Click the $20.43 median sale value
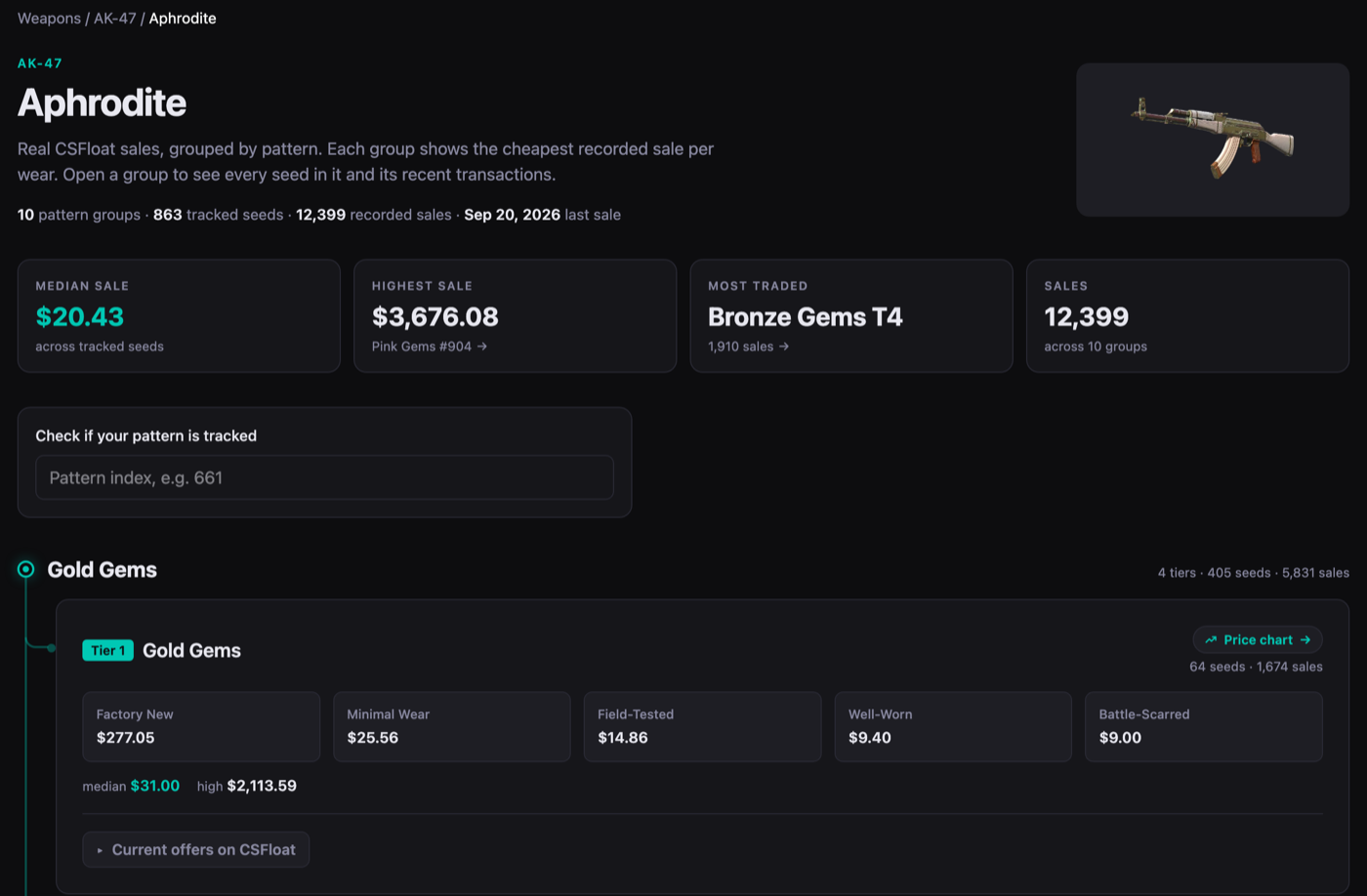The width and height of the screenshot is (1367, 896). click(80, 316)
